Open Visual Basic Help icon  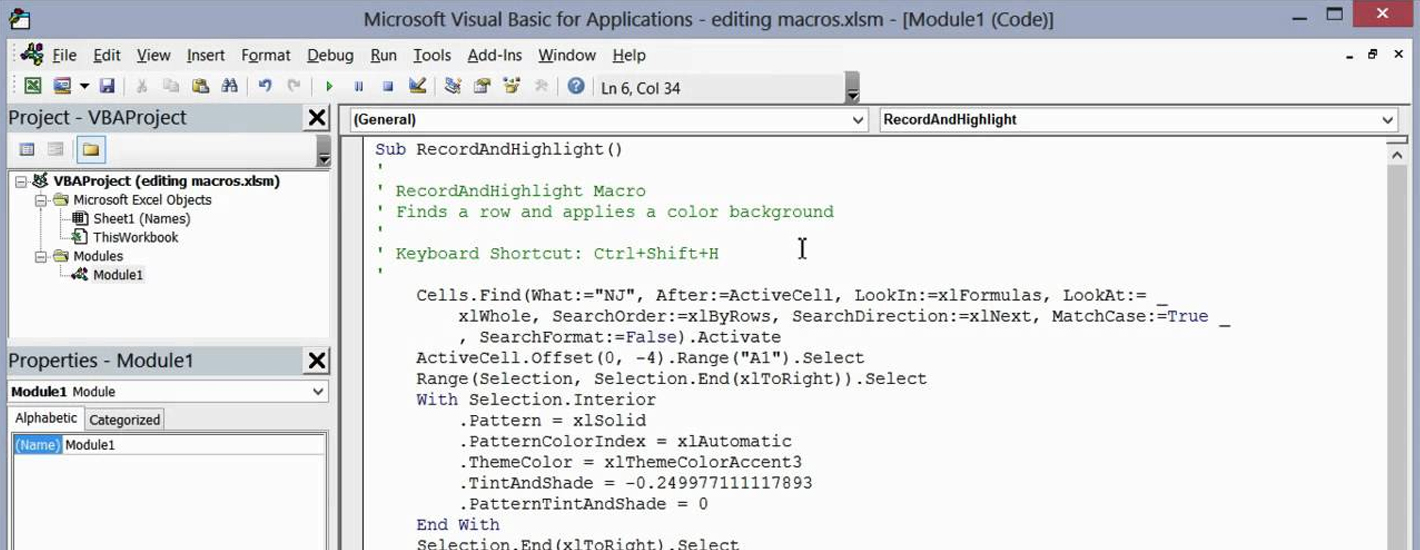point(576,87)
